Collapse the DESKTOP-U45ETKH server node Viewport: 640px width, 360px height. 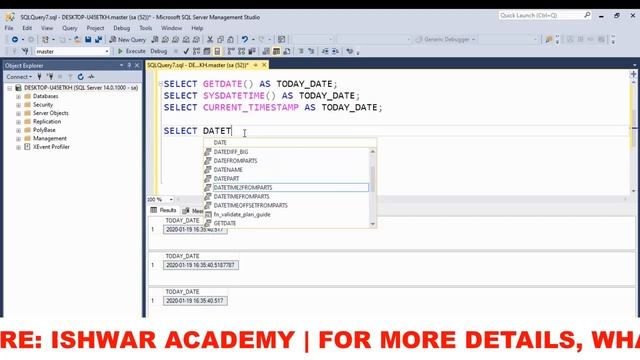click(9, 88)
